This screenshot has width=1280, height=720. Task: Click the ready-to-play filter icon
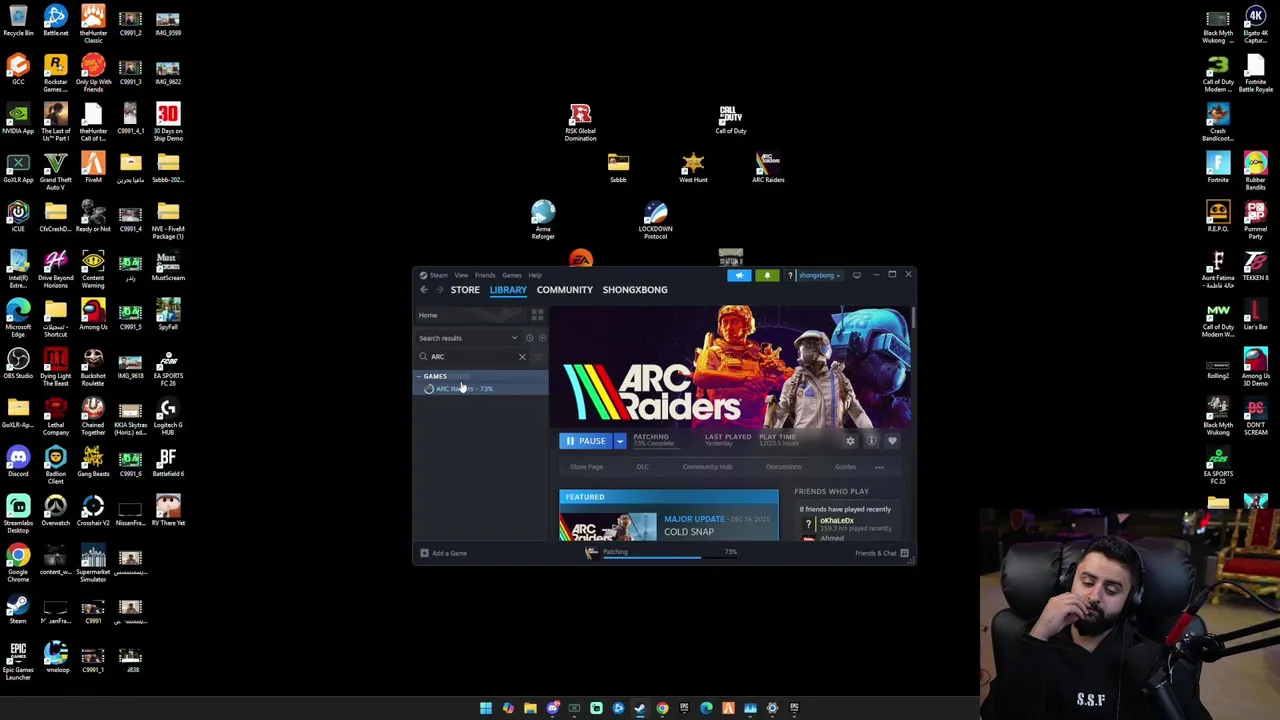tap(542, 338)
